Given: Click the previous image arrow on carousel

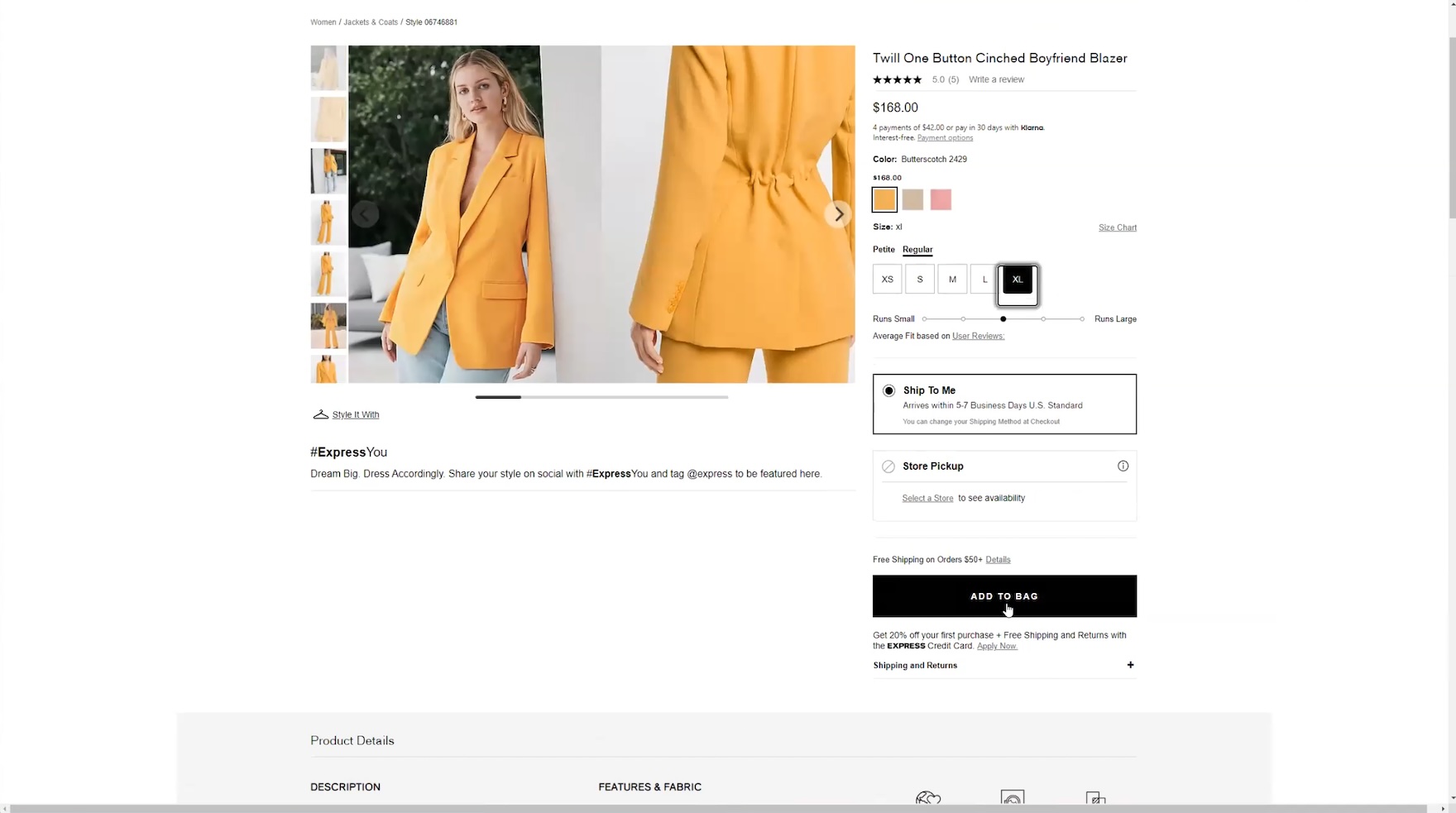Looking at the screenshot, I should click(365, 214).
